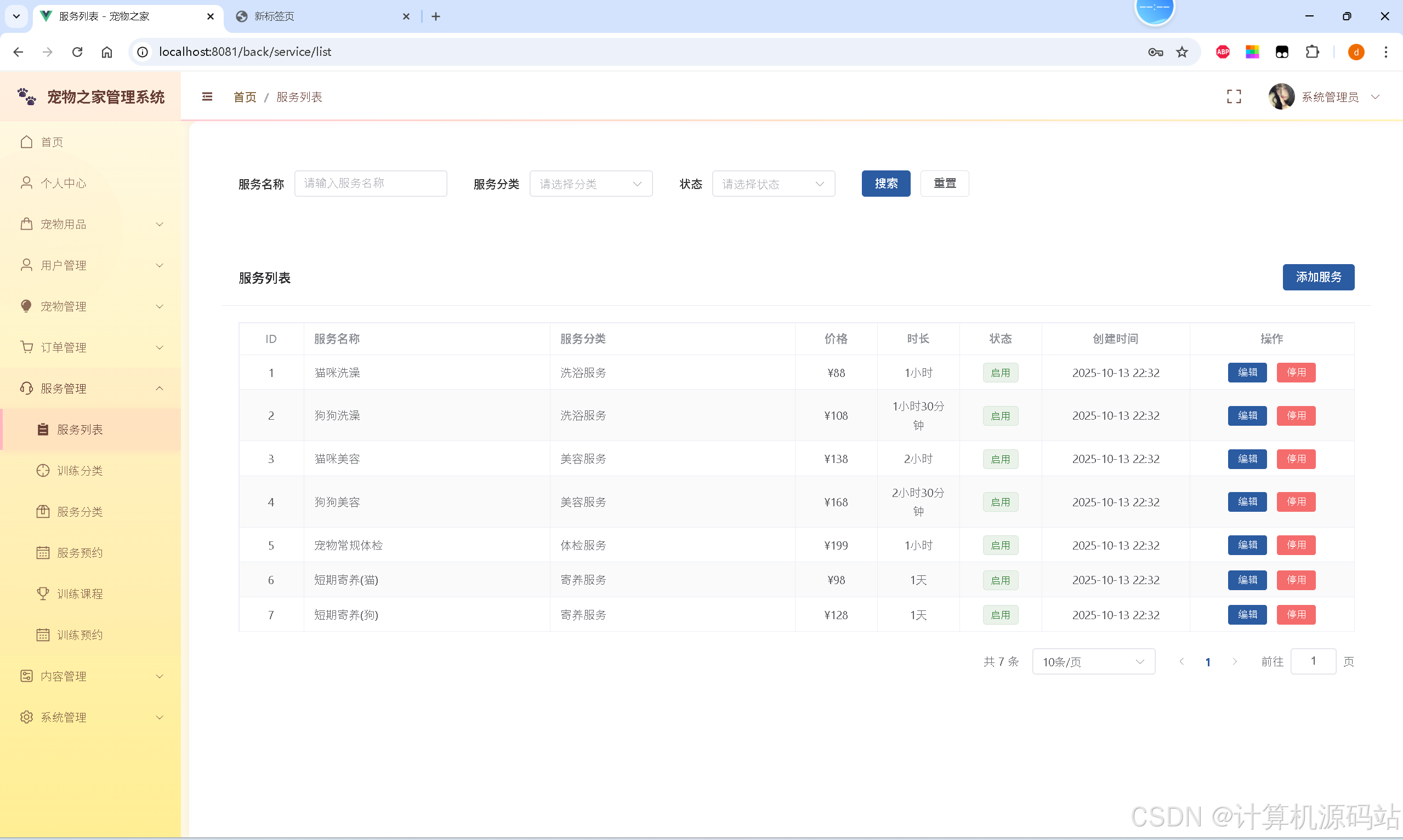The height and width of the screenshot is (840, 1403).
Task: Select 服务预约 submenu item
Action: click(x=90, y=552)
